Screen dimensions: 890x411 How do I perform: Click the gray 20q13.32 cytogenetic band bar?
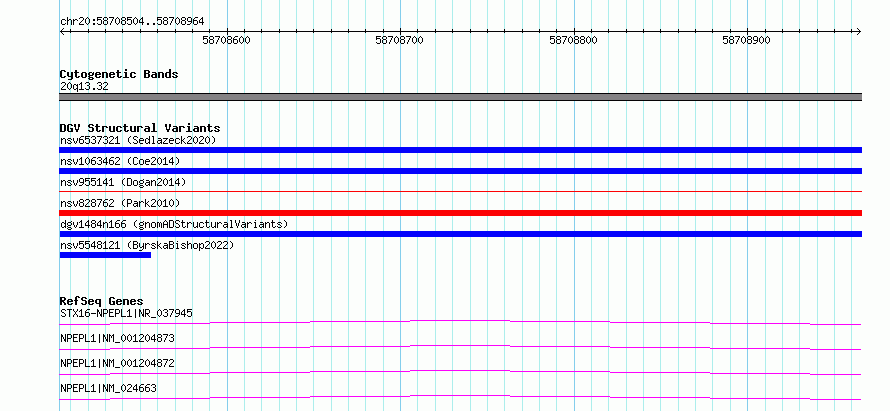coord(460,97)
